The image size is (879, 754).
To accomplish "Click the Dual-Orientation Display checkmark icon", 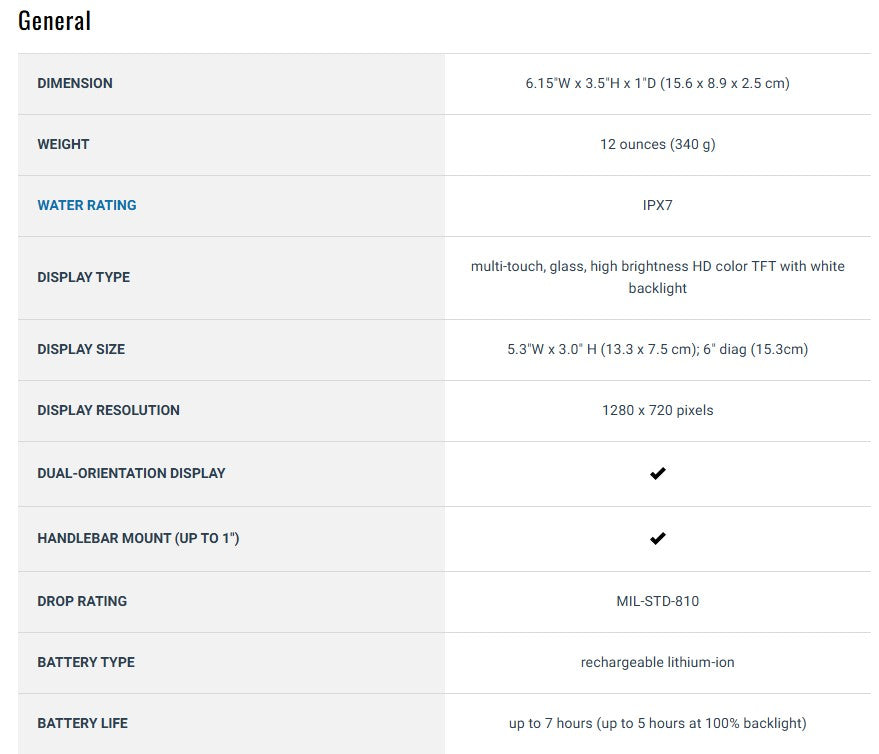I will pos(657,473).
